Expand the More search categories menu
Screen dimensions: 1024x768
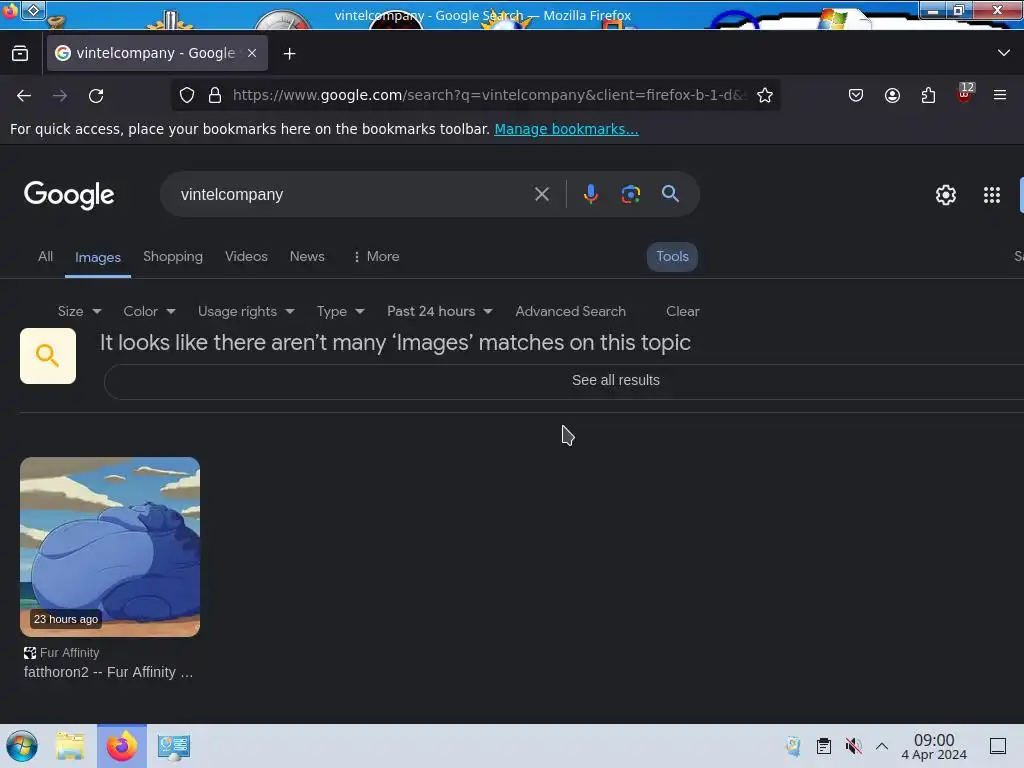(376, 257)
